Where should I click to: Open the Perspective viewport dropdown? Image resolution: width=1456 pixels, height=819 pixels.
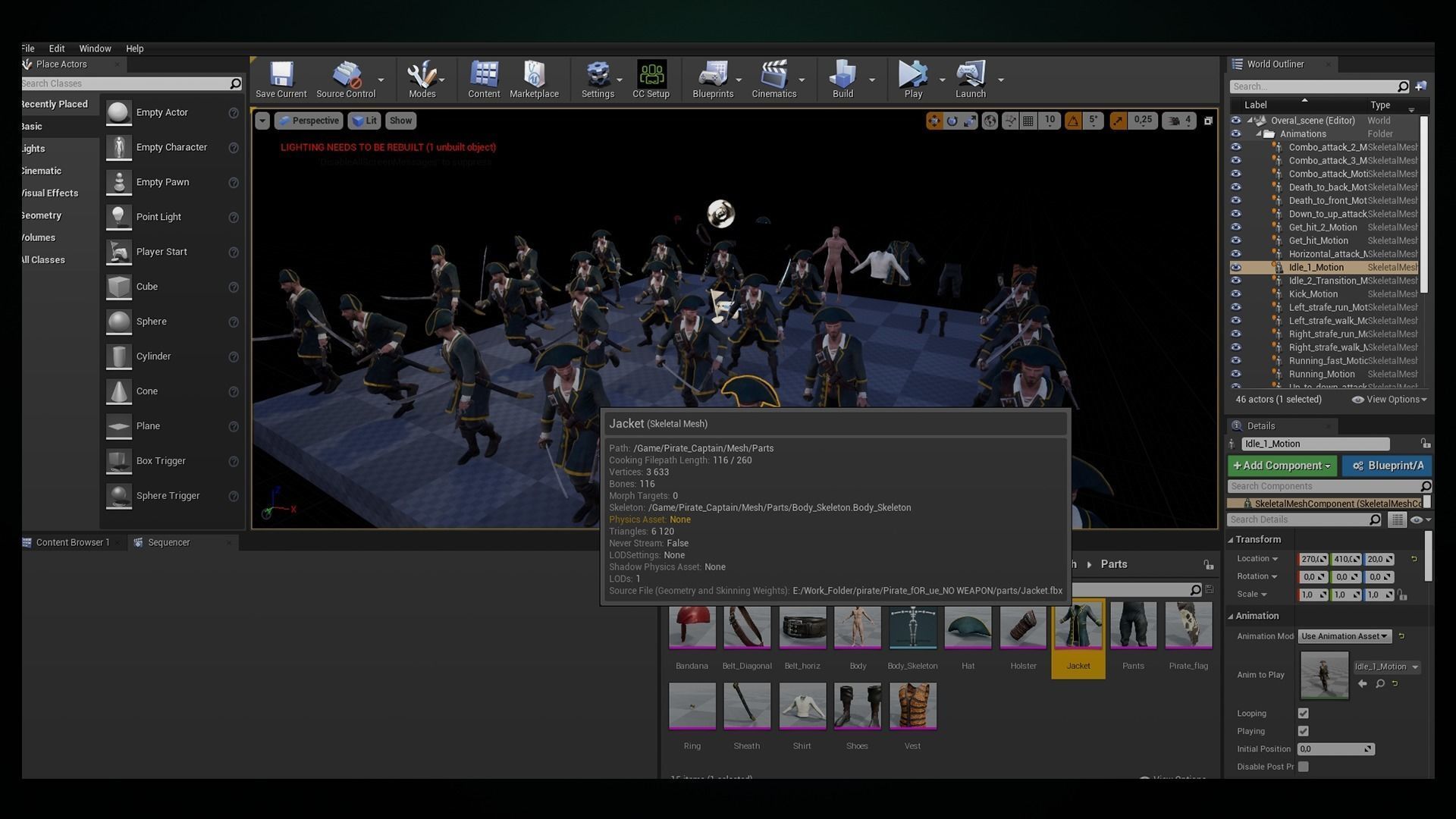point(309,121)
